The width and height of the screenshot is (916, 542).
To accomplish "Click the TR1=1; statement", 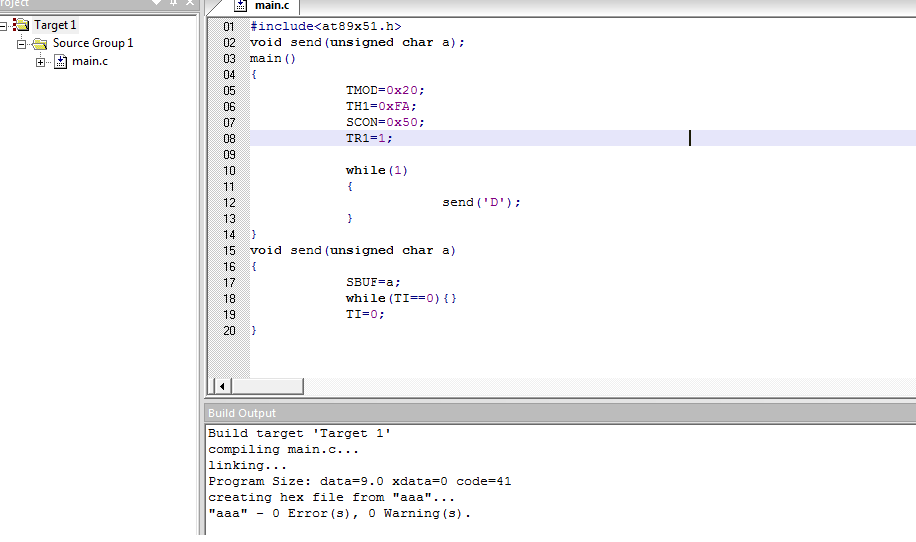I will click(x=369, y=138).
